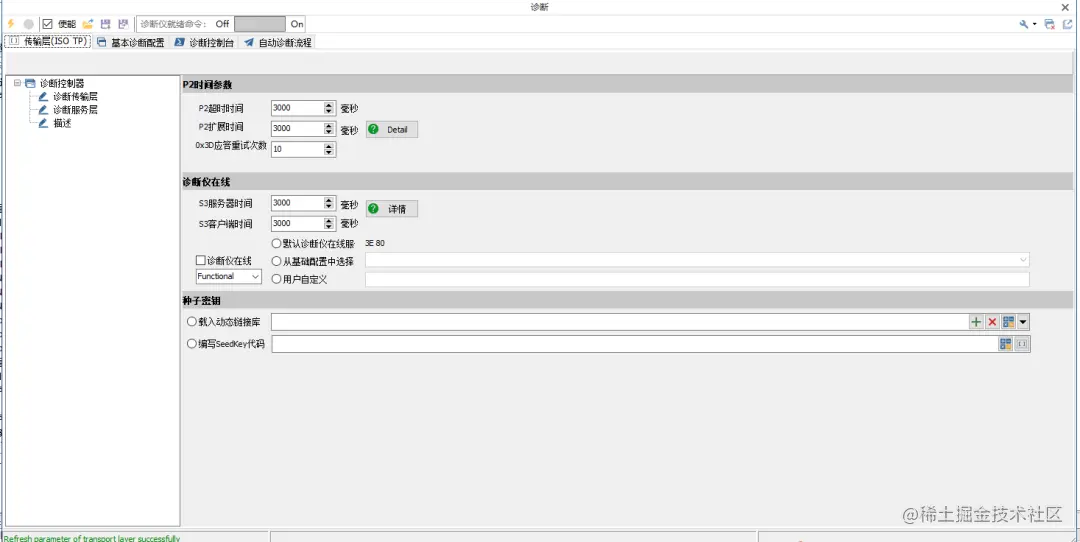Decrease the S3客户端时间 spinner value
The height and width of the screenshot is (542, 1080).
point(329,227)
